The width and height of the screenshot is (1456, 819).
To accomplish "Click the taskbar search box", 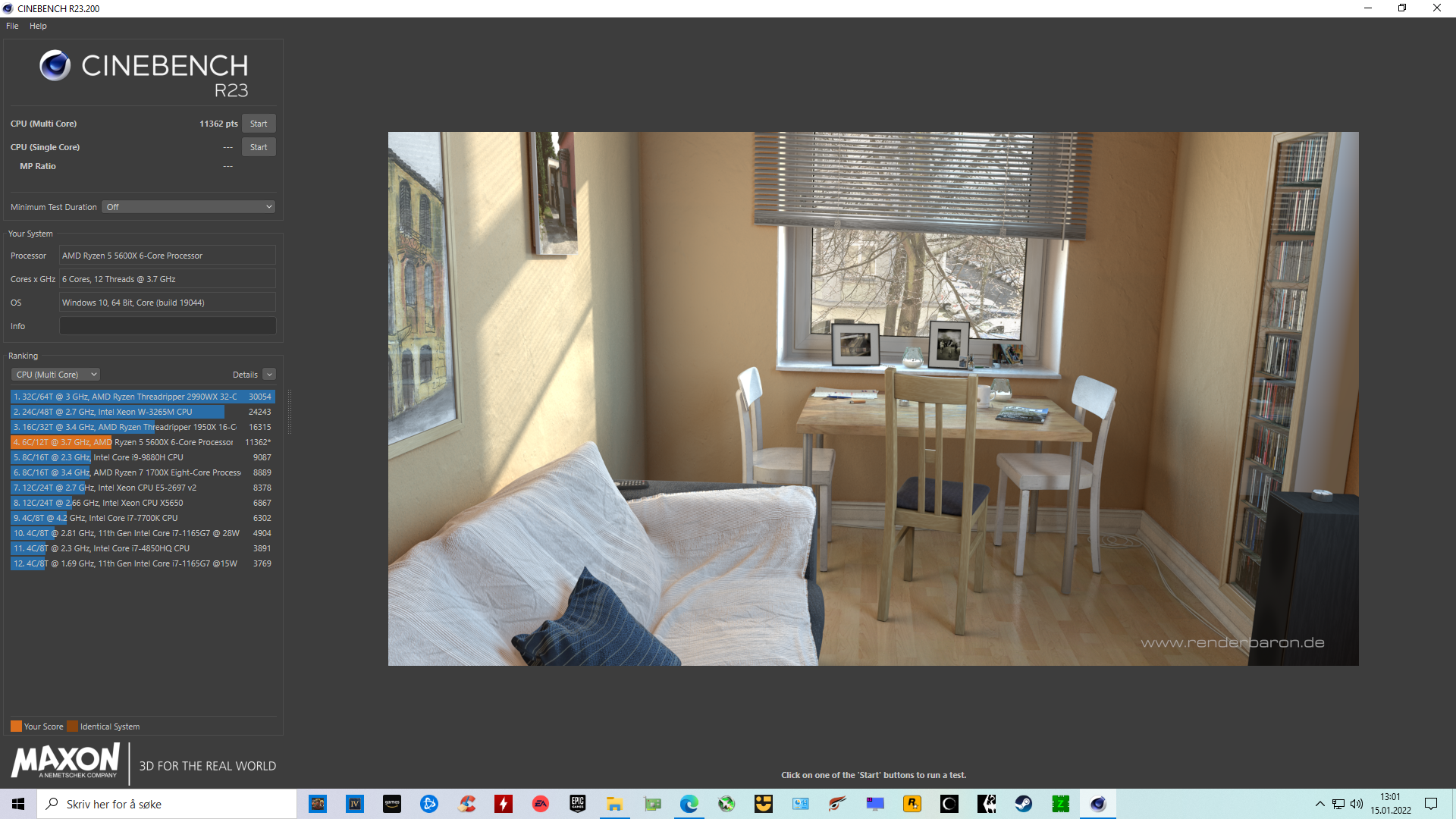I will (x=167, y=804).
